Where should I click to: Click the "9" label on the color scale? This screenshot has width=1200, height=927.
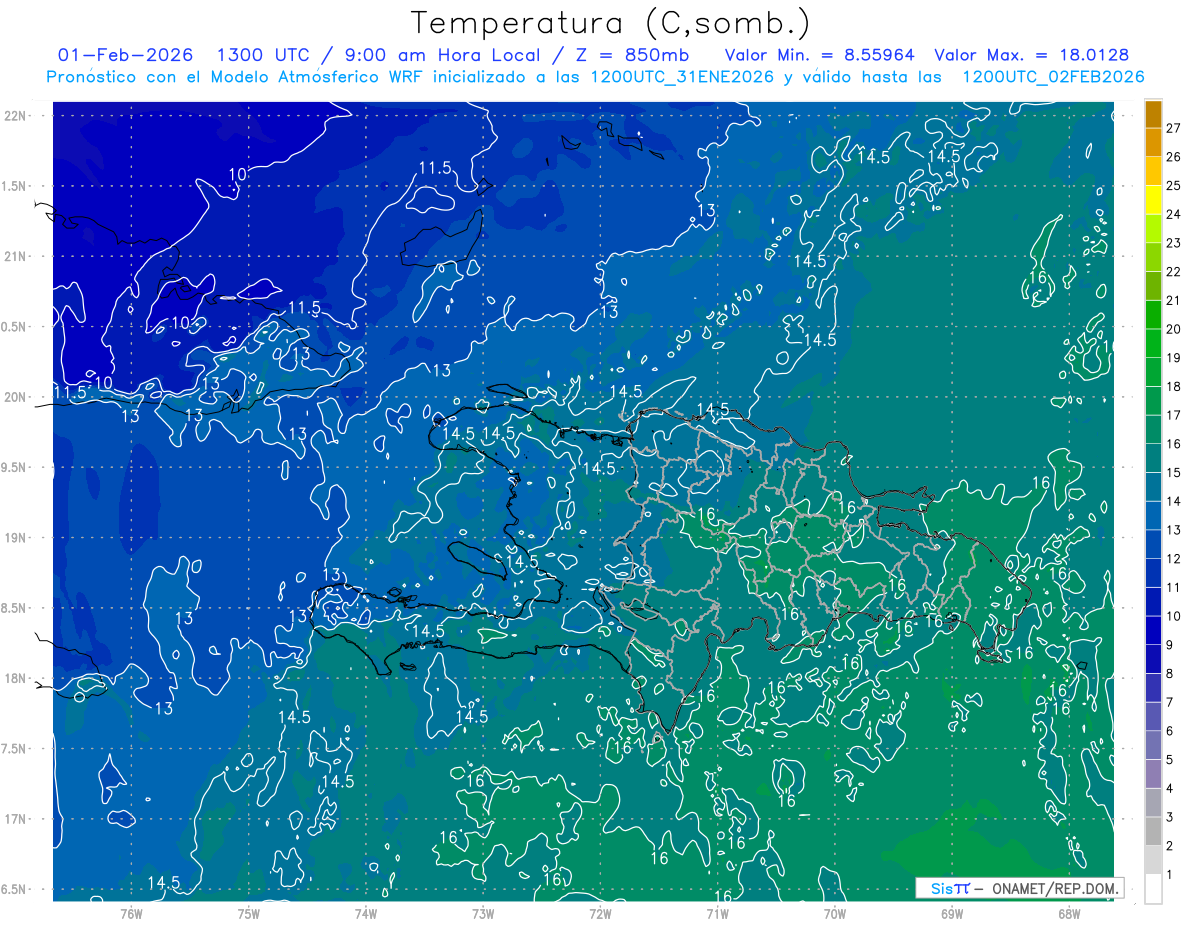coord(1170,646)
